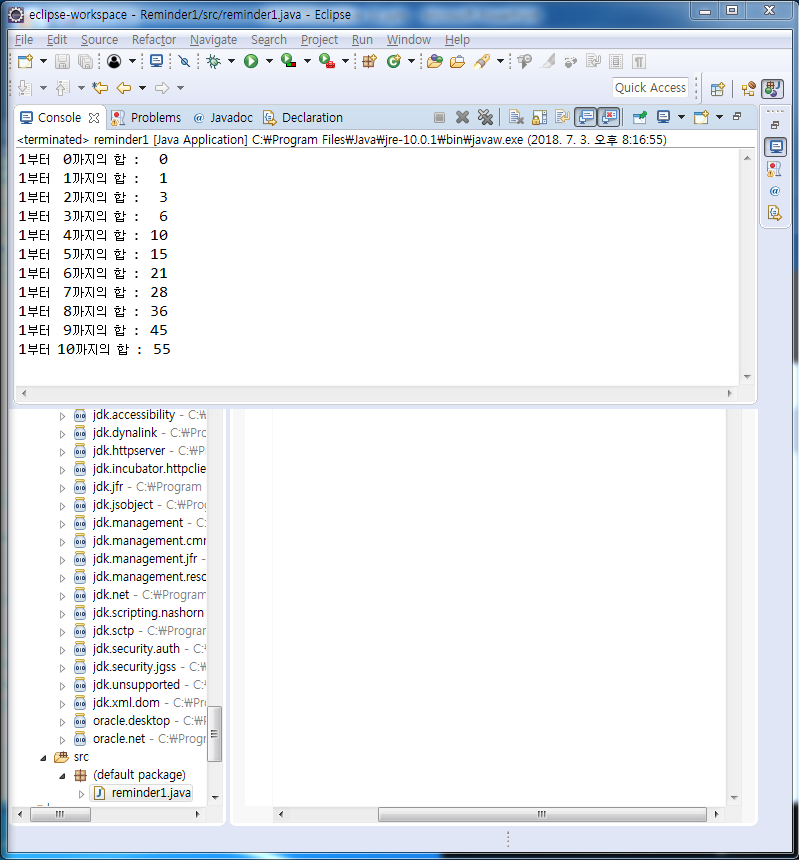Viewport: 799px width, 860px height.
Task: Switch to the Javadoc tab
Action: pos(223,117)
